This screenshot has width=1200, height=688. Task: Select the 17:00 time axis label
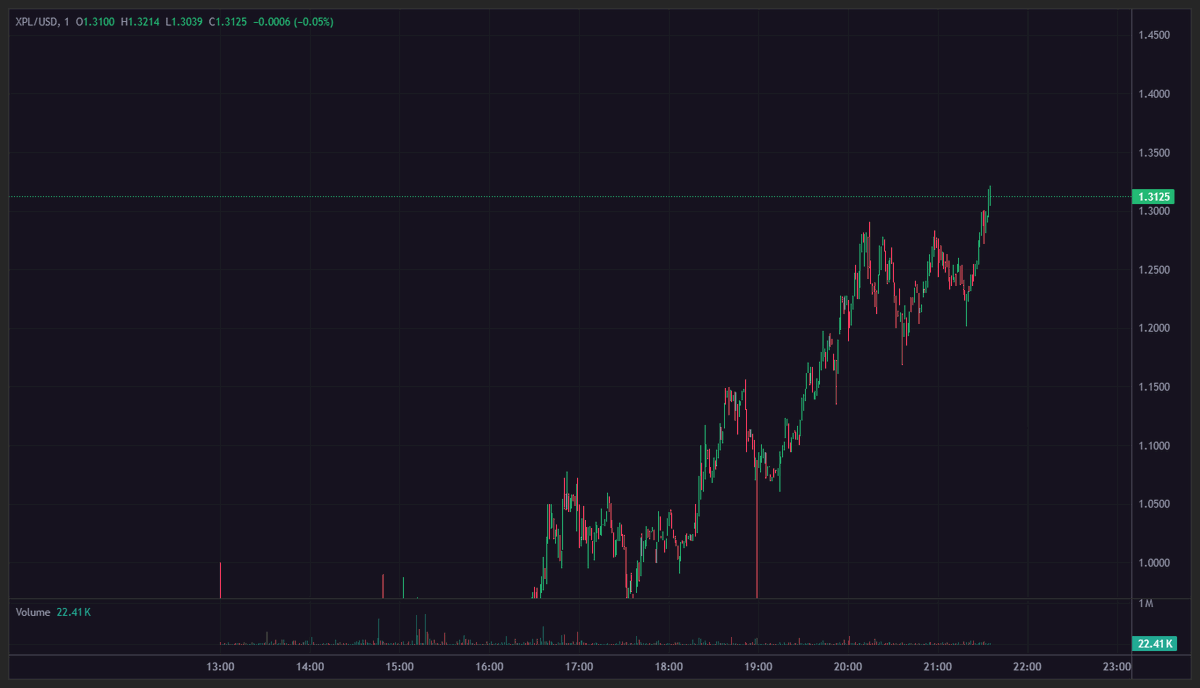pyautogui.click(x=578, y=664)
